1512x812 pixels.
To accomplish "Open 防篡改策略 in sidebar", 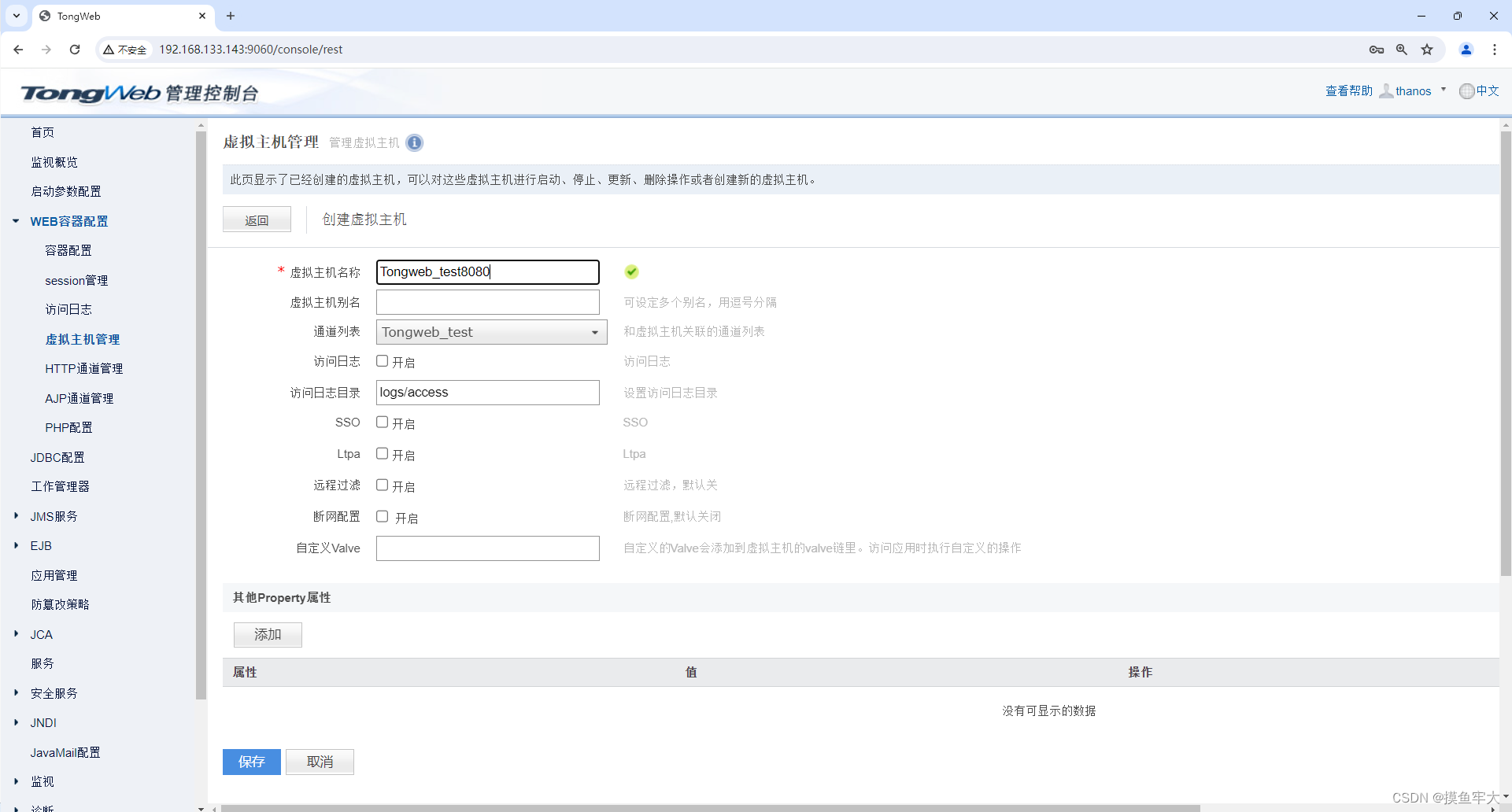I will (61, 604).
